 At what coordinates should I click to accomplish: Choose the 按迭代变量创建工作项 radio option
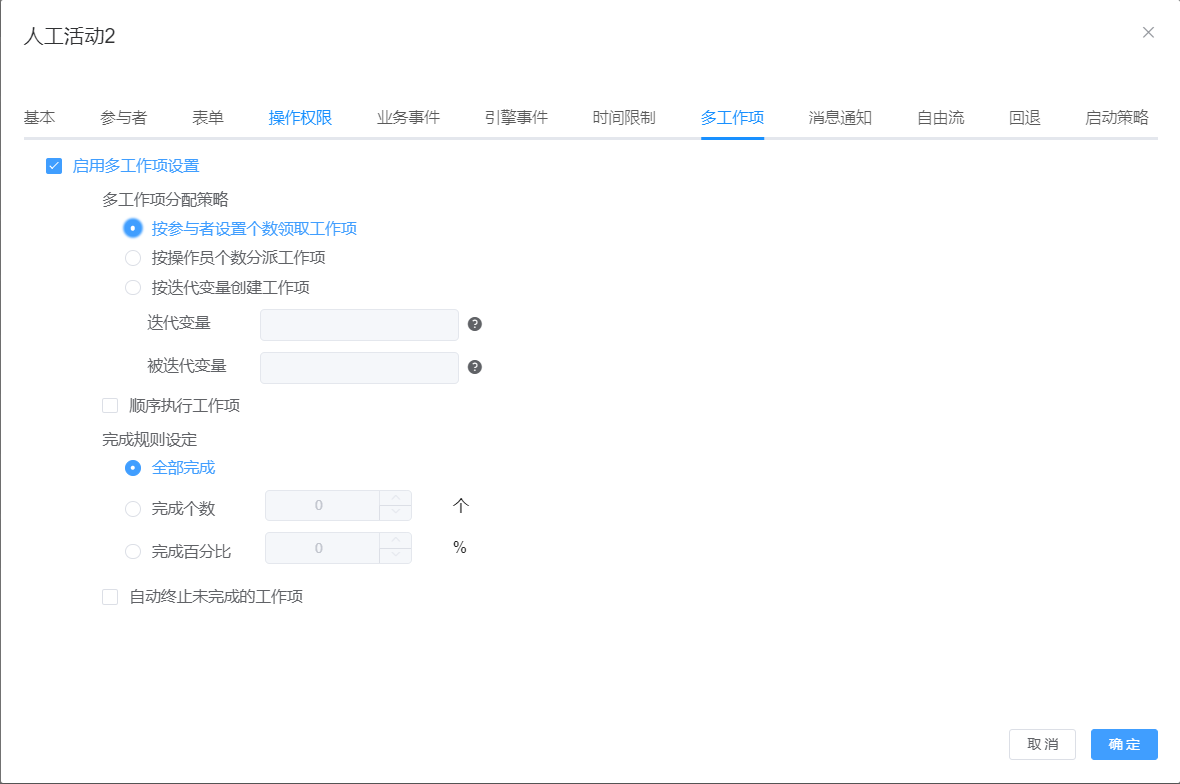(x=133, y=288)
